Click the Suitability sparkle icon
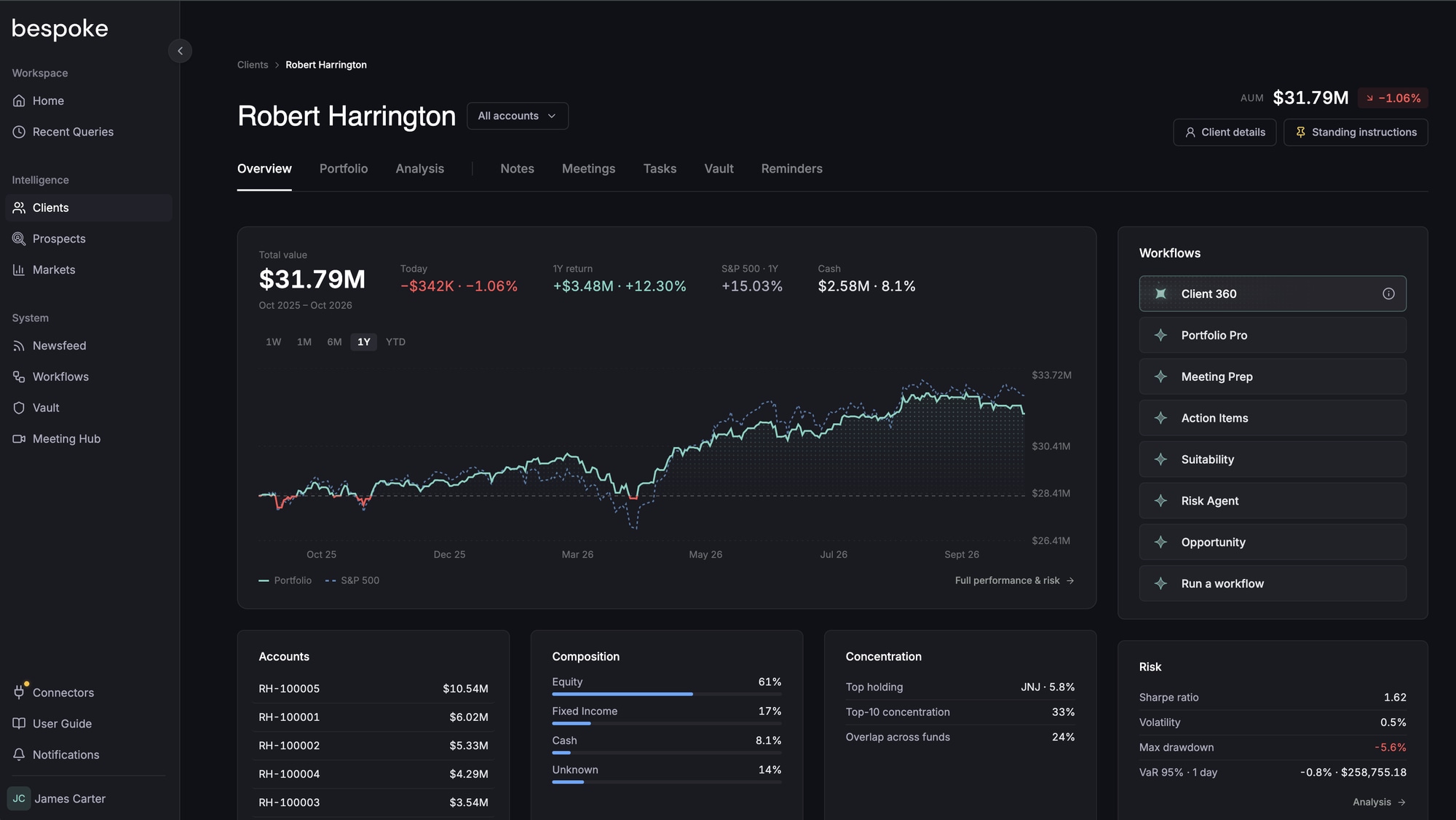This screenshot has height=820, width=1456. pos(1161,460)
